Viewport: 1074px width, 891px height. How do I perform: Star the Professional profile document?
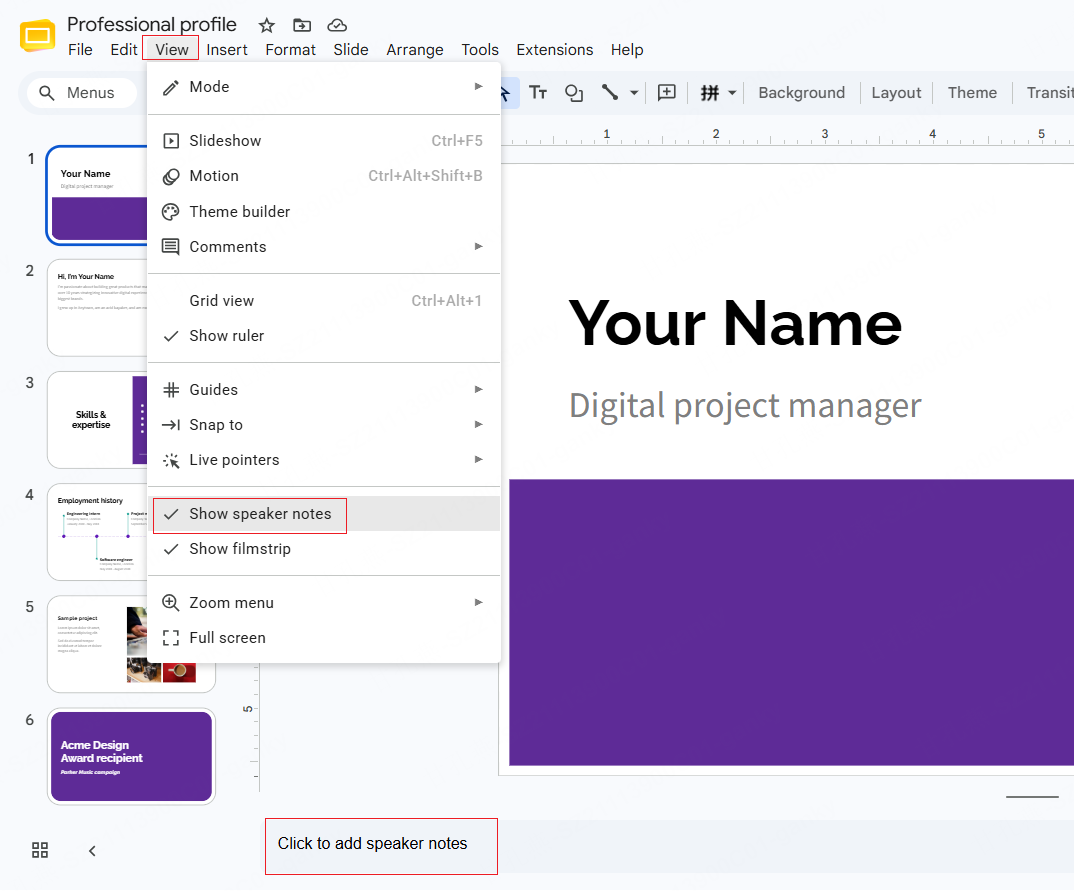(266, 25)
